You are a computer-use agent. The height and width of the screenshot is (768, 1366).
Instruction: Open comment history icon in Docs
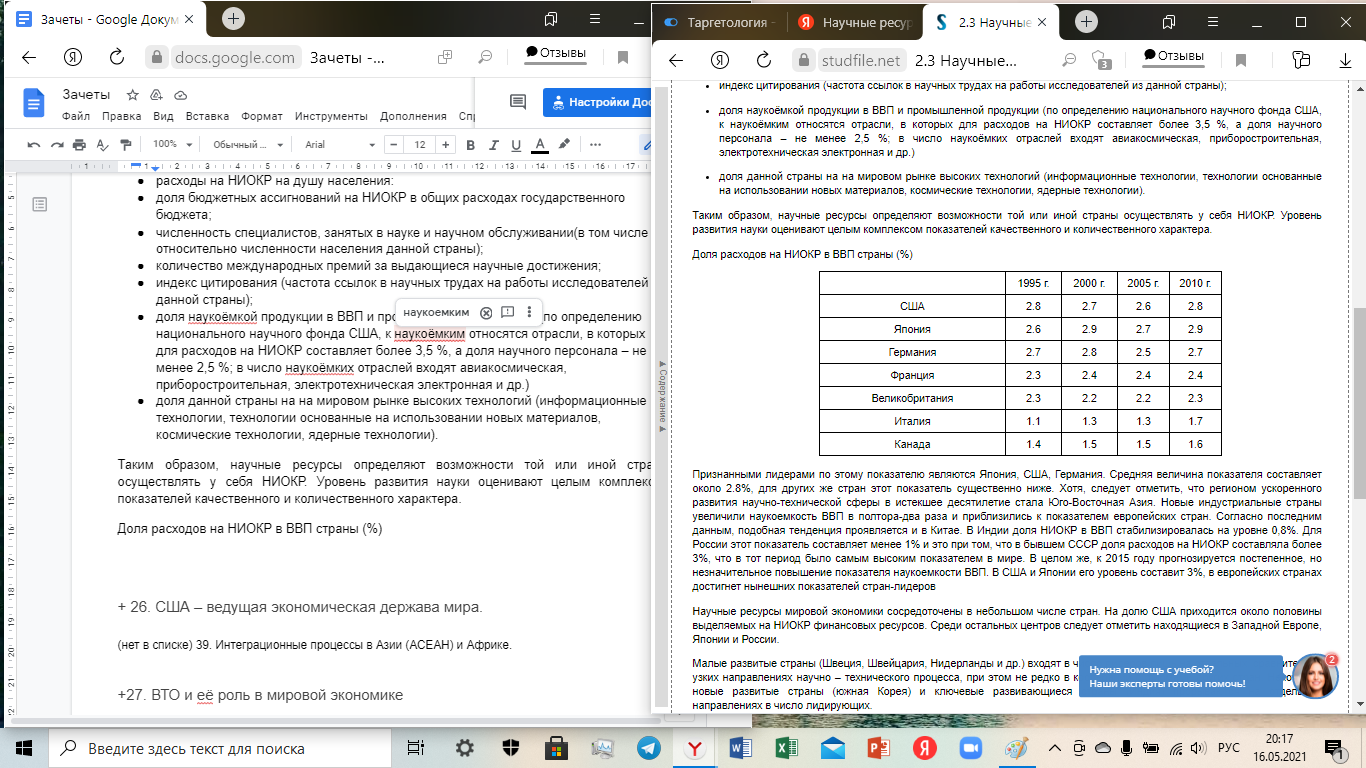pos(517,102)
